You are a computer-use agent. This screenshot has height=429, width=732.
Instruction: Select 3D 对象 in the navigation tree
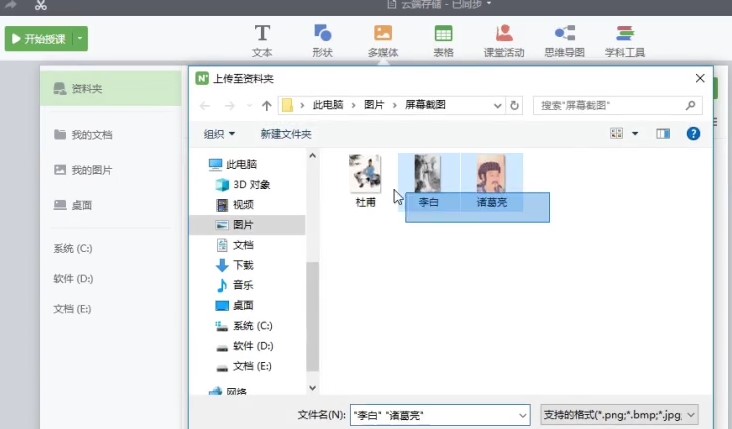[243, 184]
